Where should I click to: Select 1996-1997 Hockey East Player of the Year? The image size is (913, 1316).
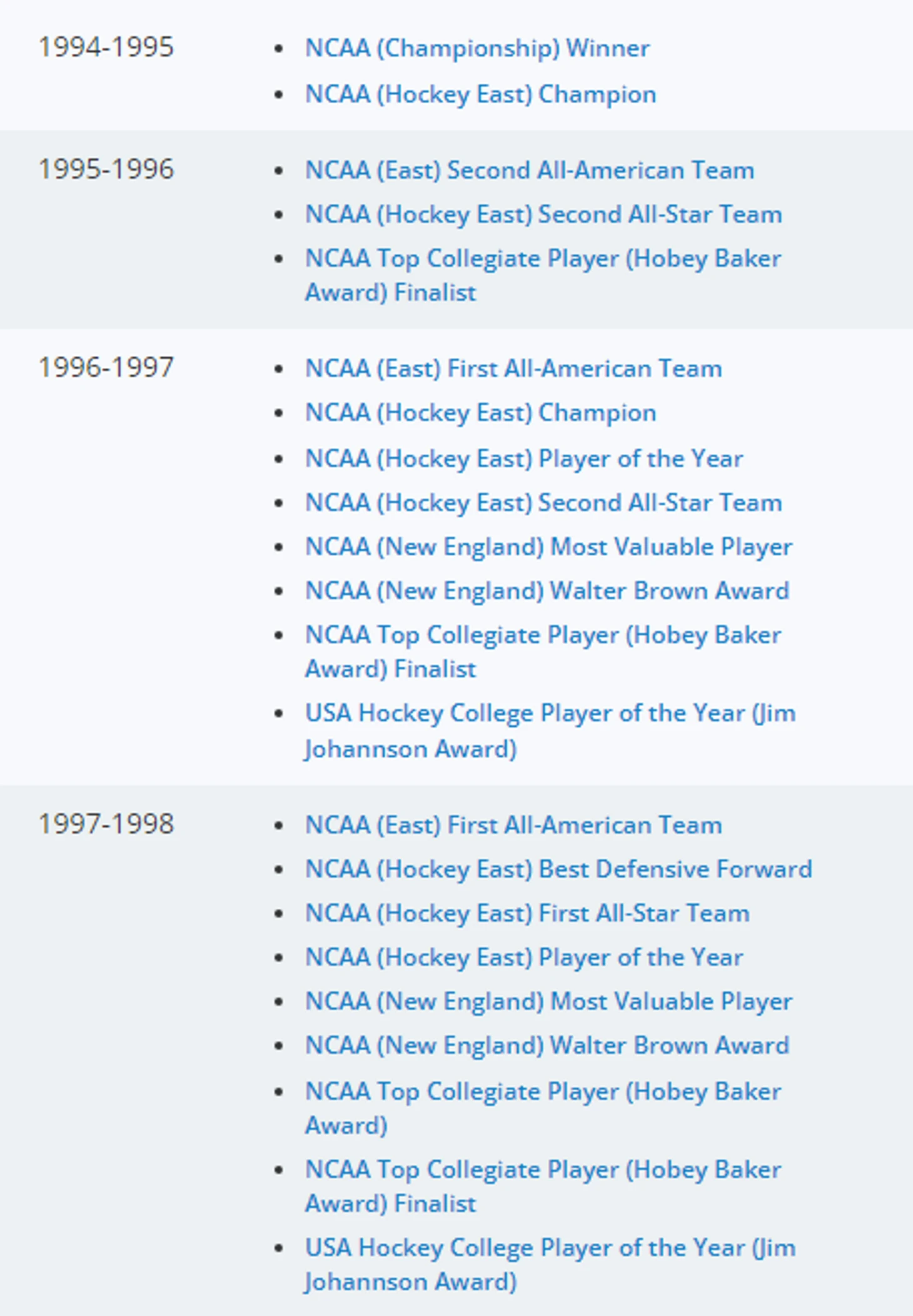[x=523, y=458]
